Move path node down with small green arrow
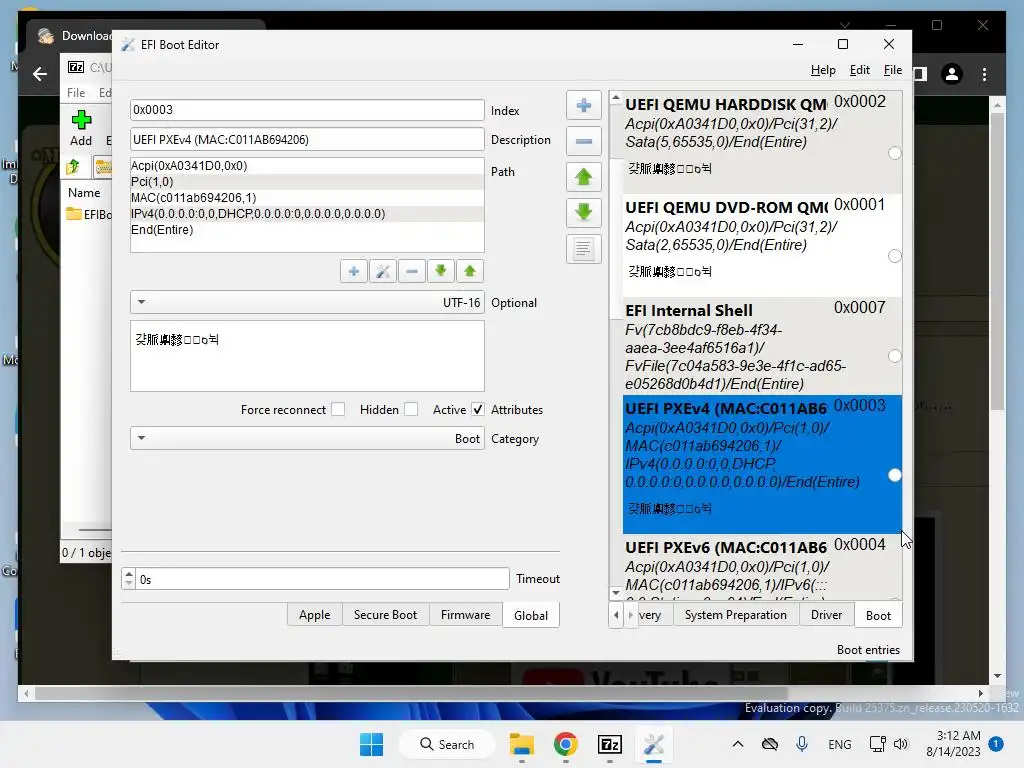 point(441,271)
